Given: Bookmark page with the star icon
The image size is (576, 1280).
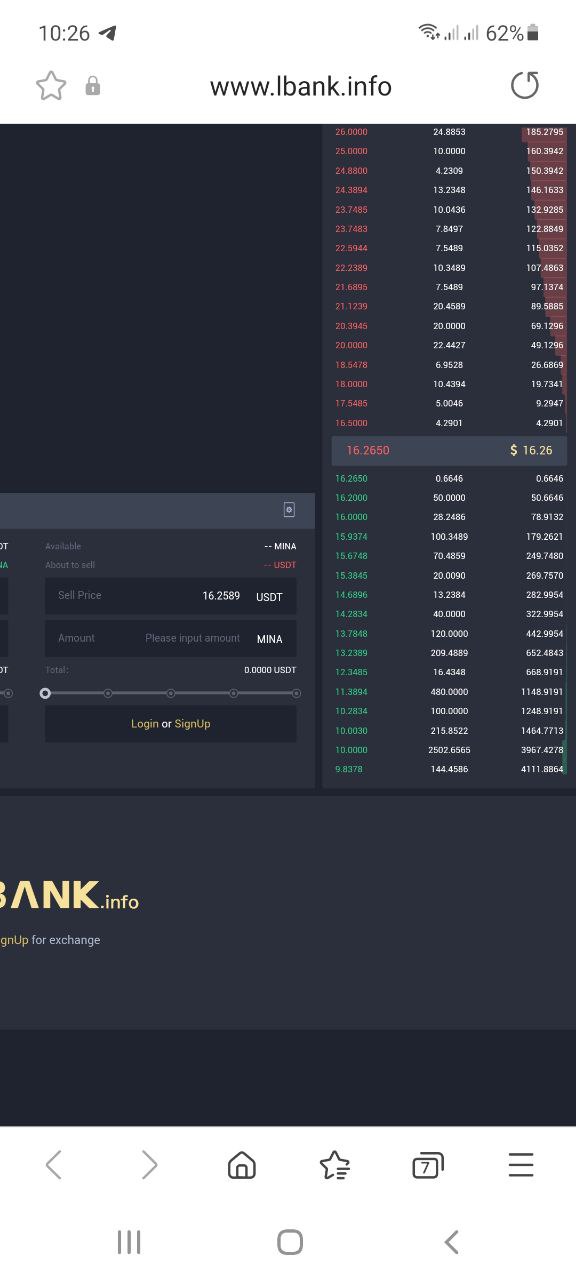Looking at the screenshot, I should click(51, 86).
